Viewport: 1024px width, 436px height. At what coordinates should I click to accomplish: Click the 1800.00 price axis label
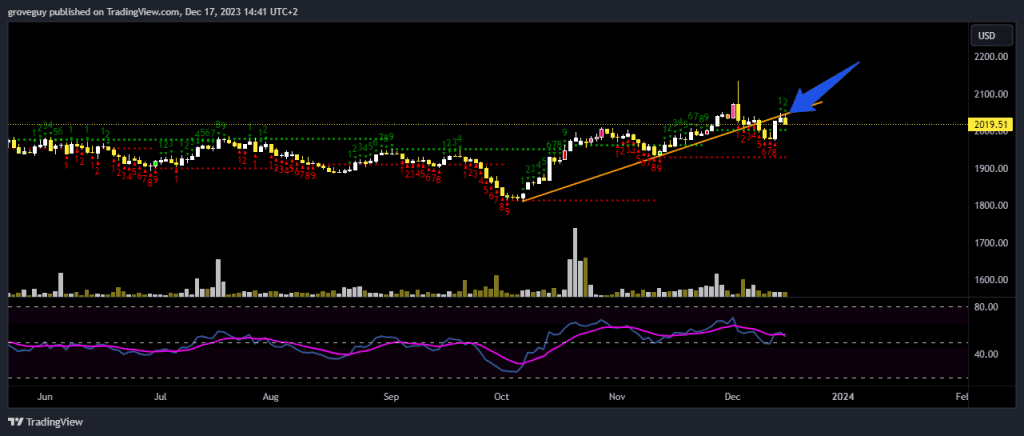(x=986, y=206)
